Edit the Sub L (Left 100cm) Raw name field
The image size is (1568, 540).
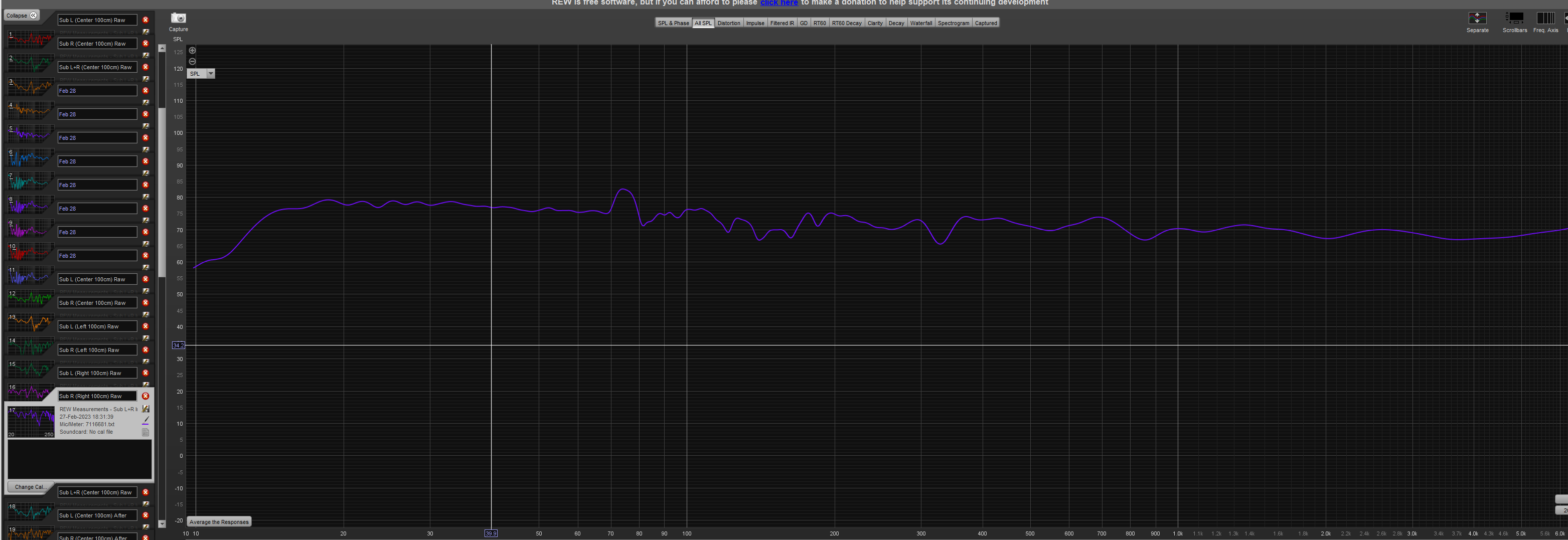point(97,326)
